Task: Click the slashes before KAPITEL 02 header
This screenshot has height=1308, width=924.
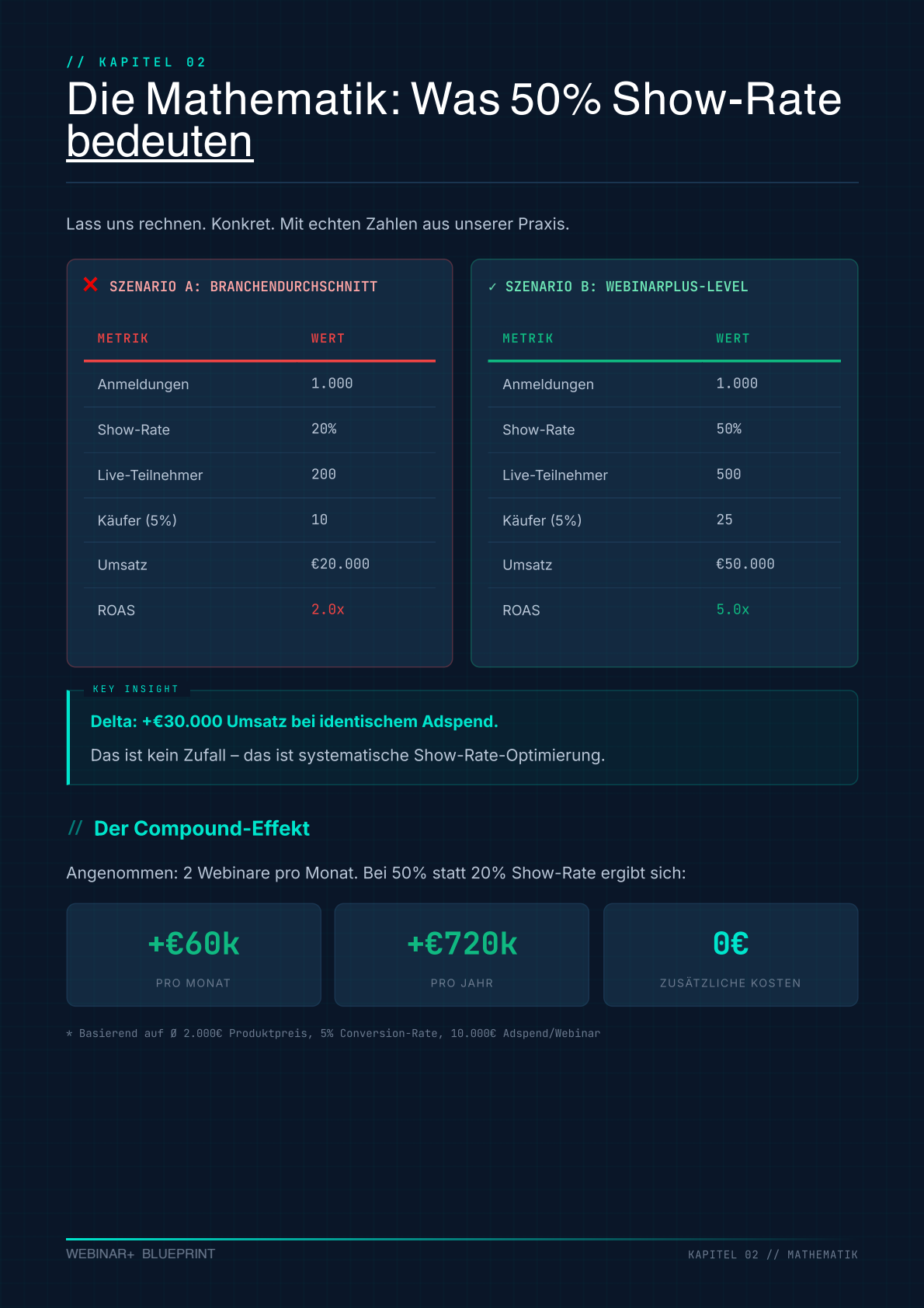Action: coord(75,62)
